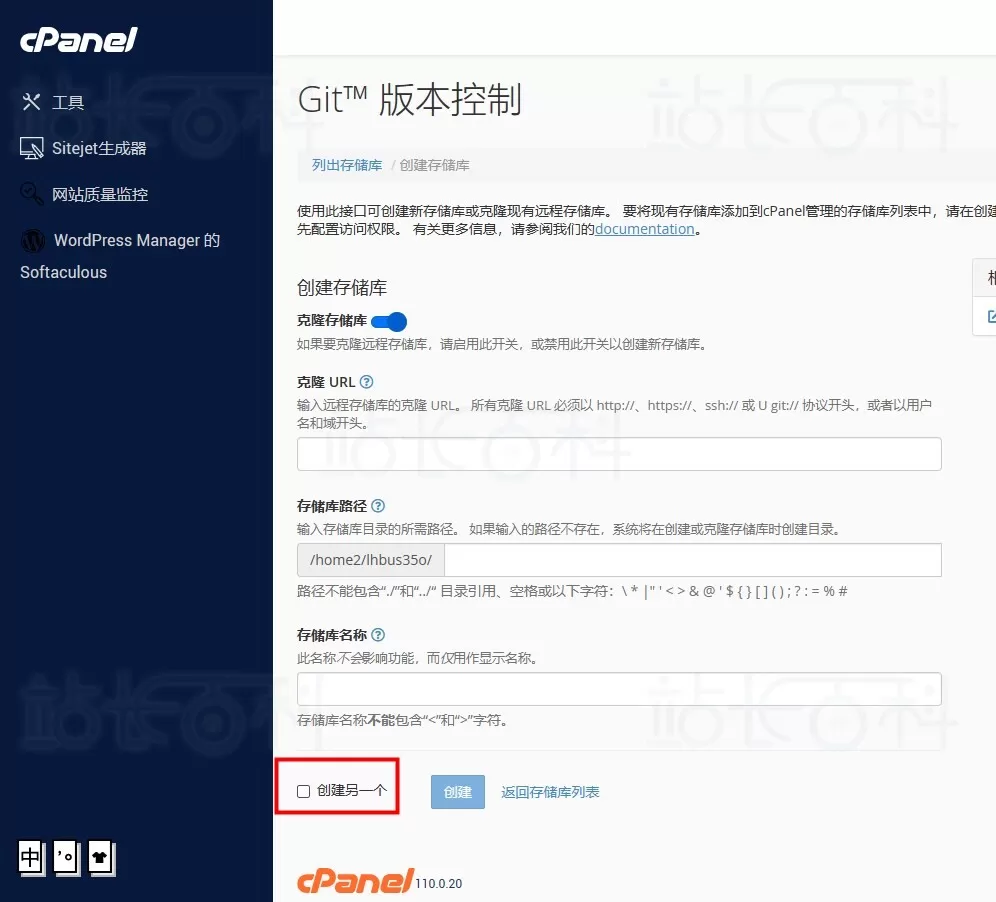Click 返回存储库列表 link
This screenshot has height=902, width=996.
point(551,791)
